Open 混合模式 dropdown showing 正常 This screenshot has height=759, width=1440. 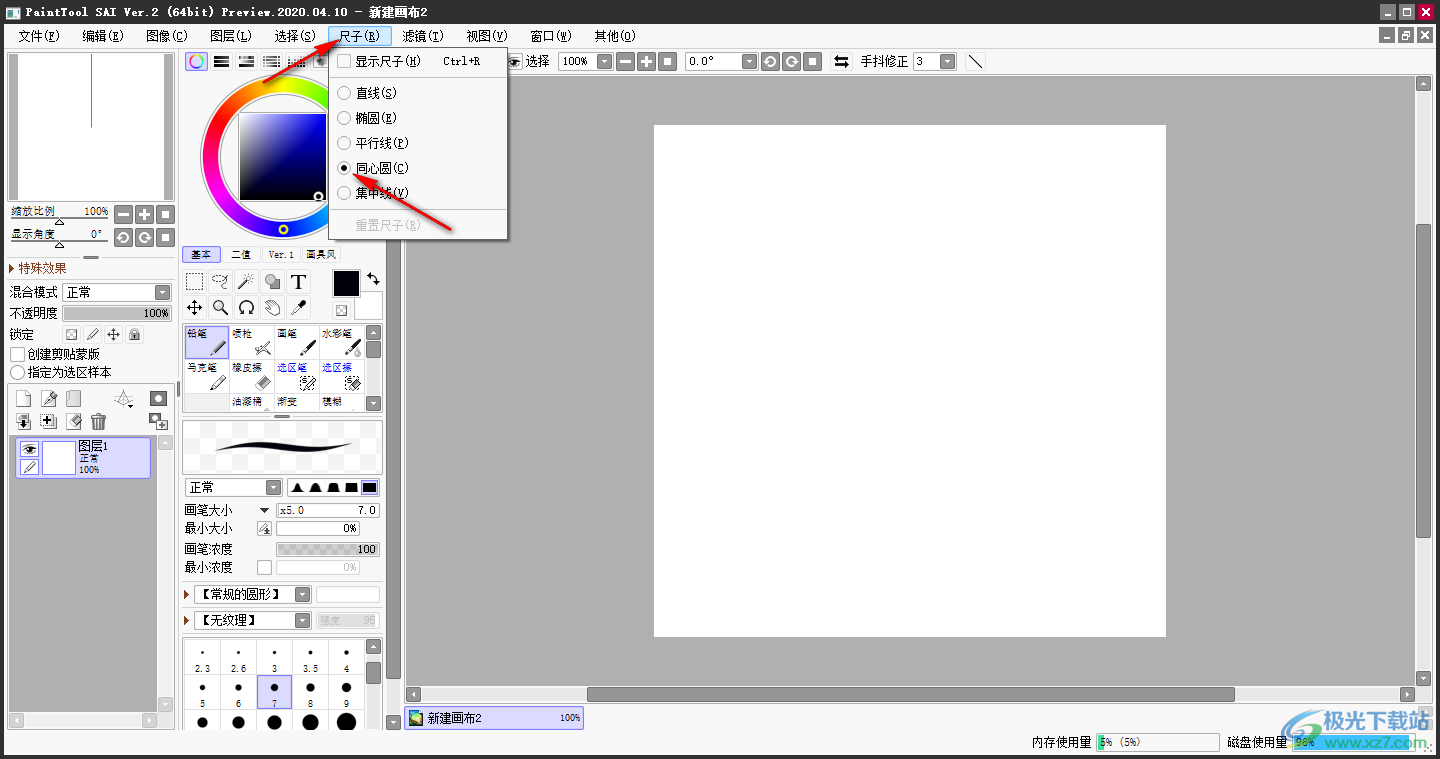(117, 292)
